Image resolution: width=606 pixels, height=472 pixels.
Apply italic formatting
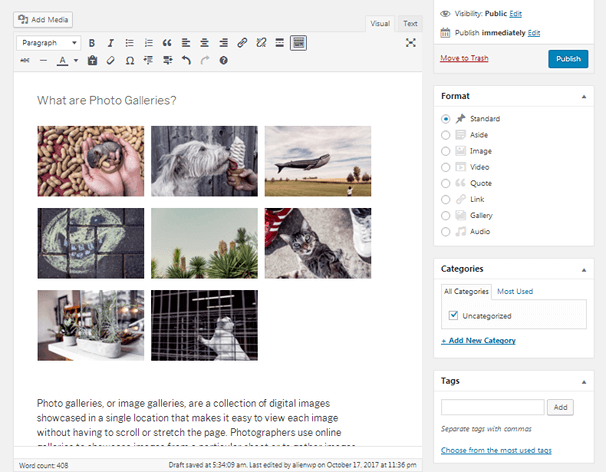111,43
